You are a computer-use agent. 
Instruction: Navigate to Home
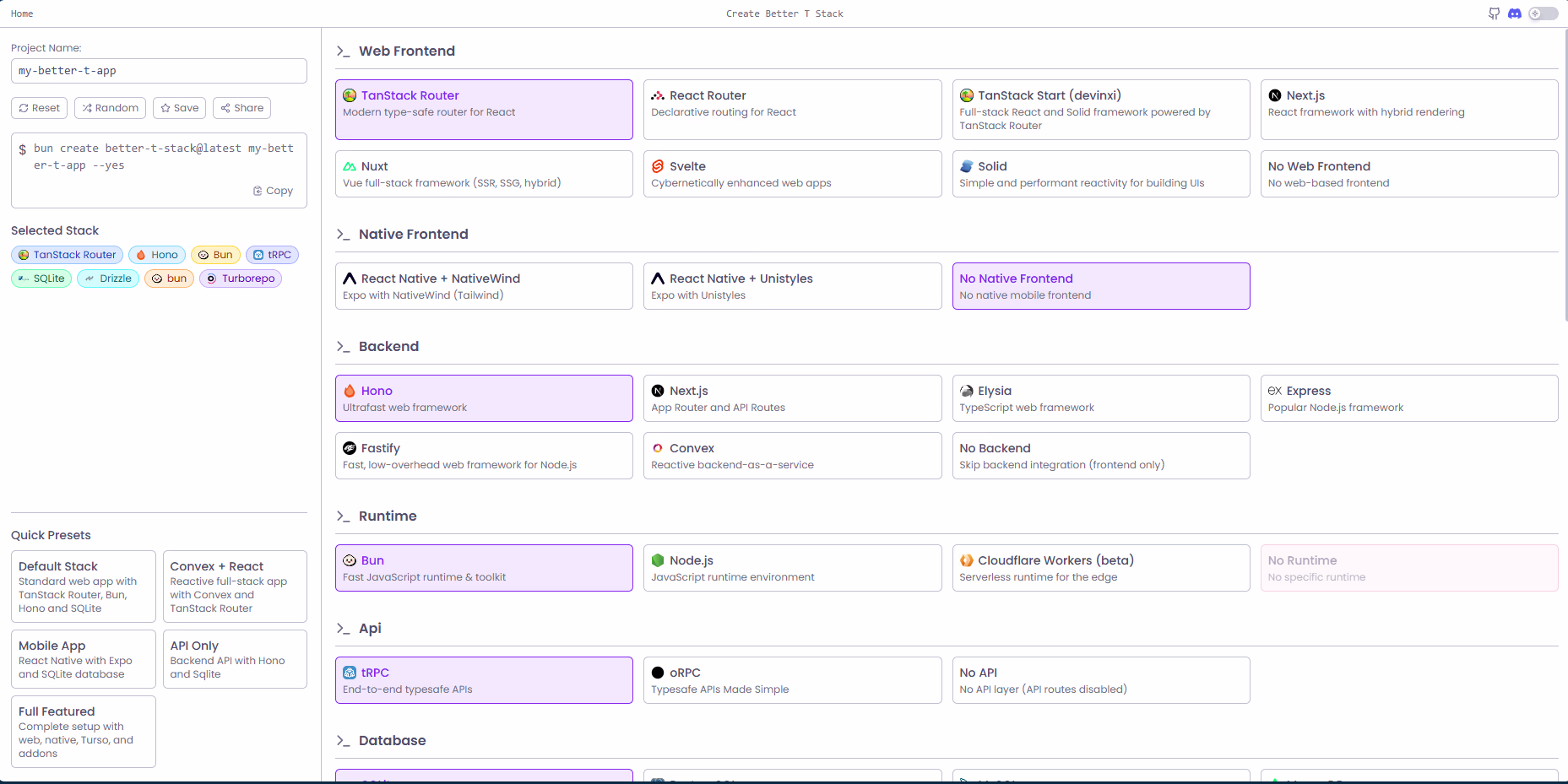(21, 14)
